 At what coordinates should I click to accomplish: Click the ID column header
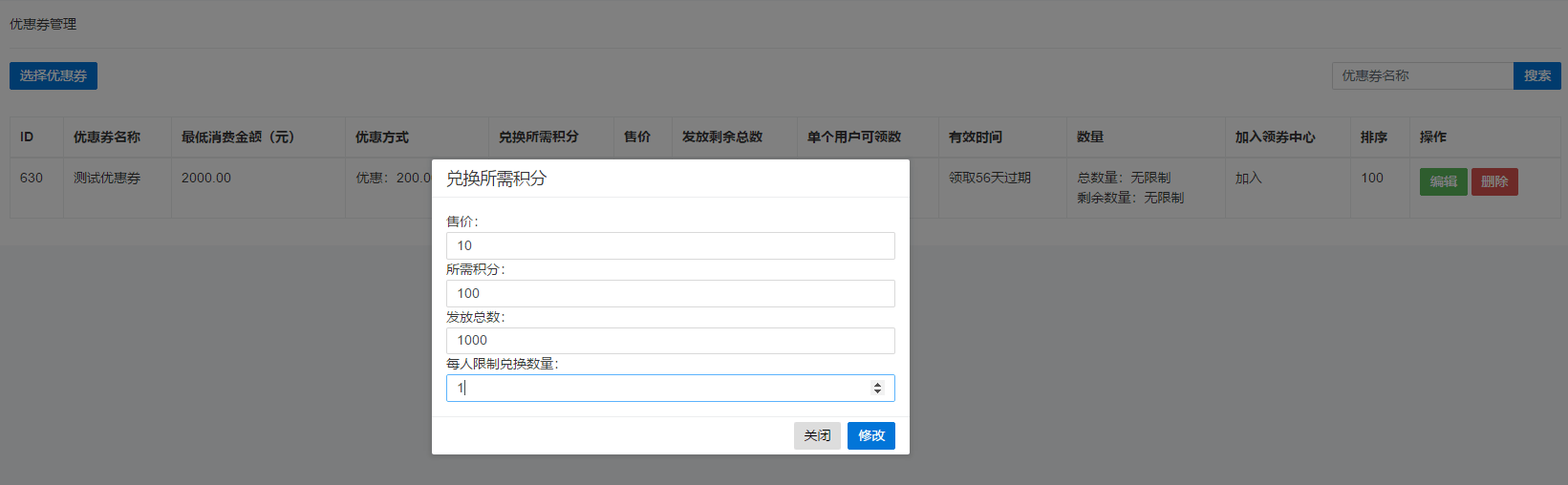[27, 137]
